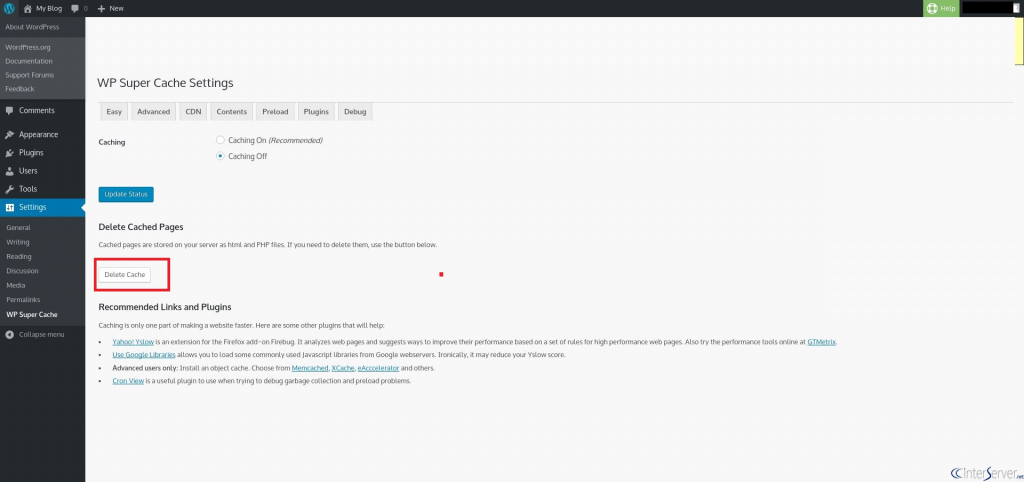Switch to the Easy tab

[x=114, y=112]
